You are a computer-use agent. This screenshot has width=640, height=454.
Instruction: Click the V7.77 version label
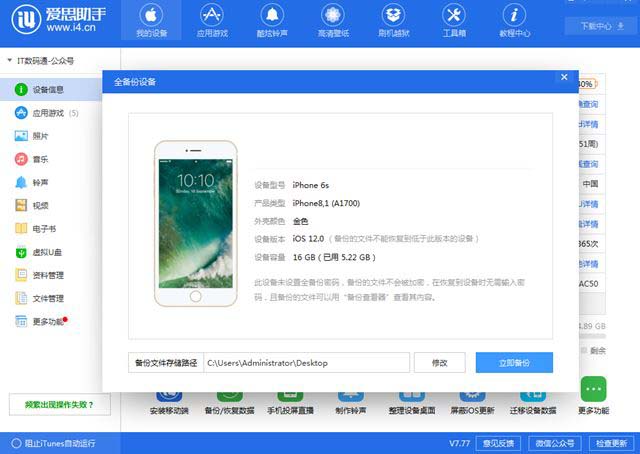coord(459,443)
